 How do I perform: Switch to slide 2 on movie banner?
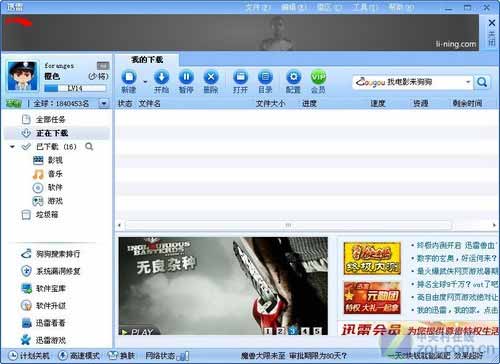pos(280,331)
